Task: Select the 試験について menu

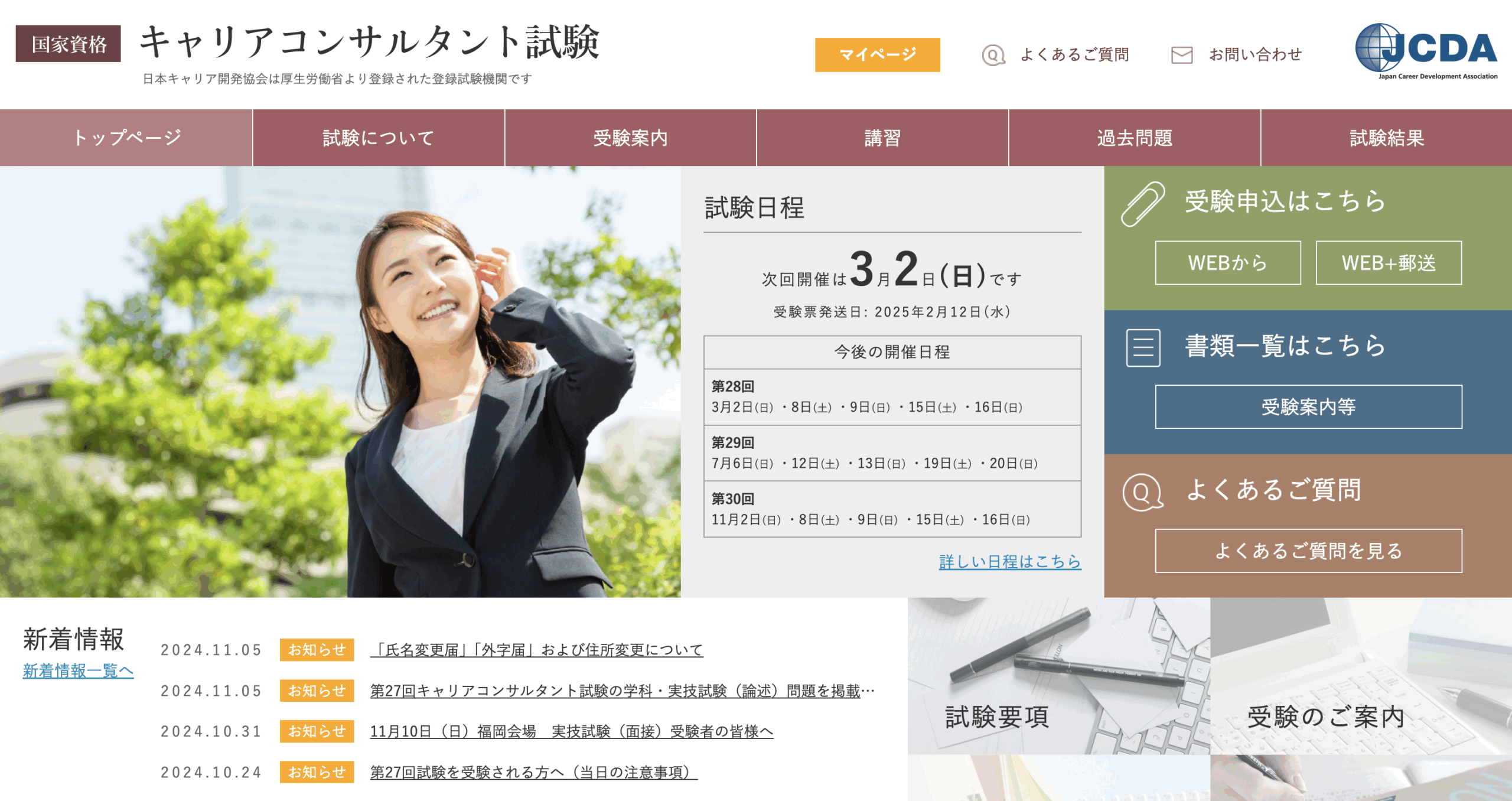Action: 378,138
